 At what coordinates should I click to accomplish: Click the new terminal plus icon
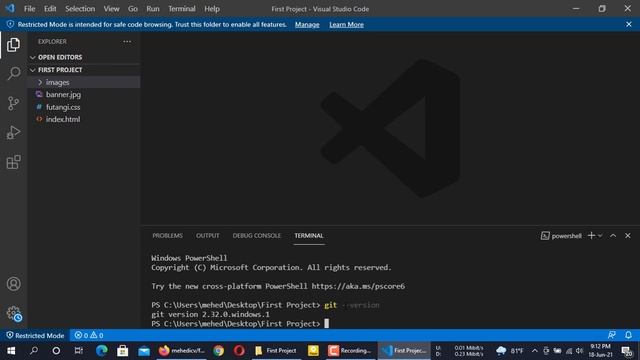tap(591, 236)
